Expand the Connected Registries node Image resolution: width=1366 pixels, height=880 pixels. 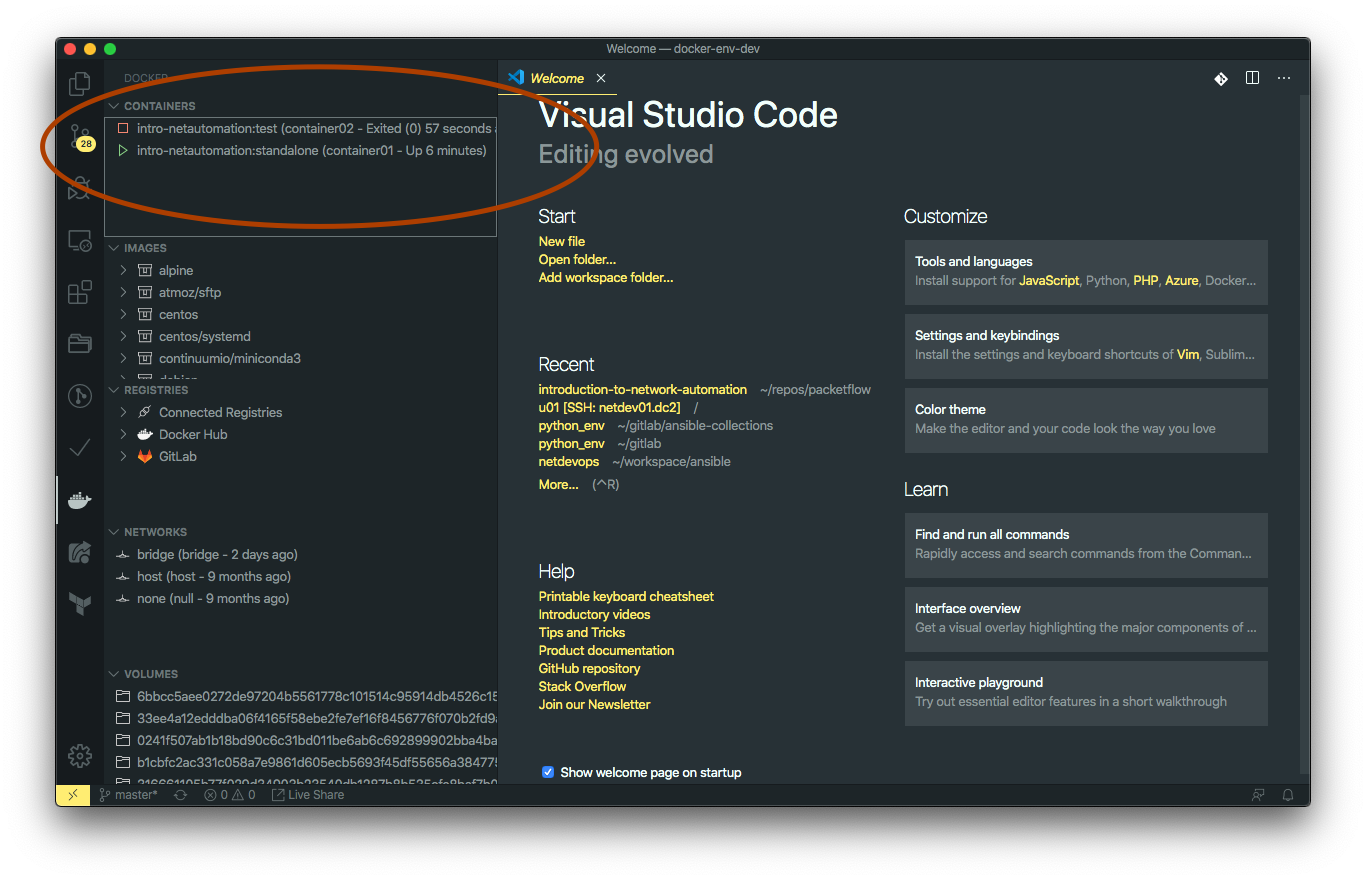[x=123, y=412]
